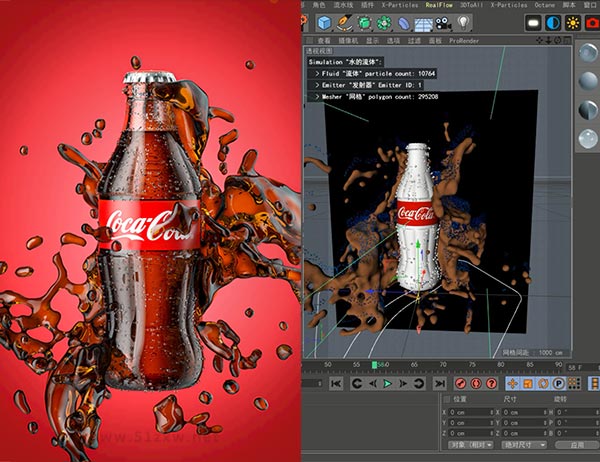
Task: Open the viewport 查看 menu
Action: coord(324,40)
